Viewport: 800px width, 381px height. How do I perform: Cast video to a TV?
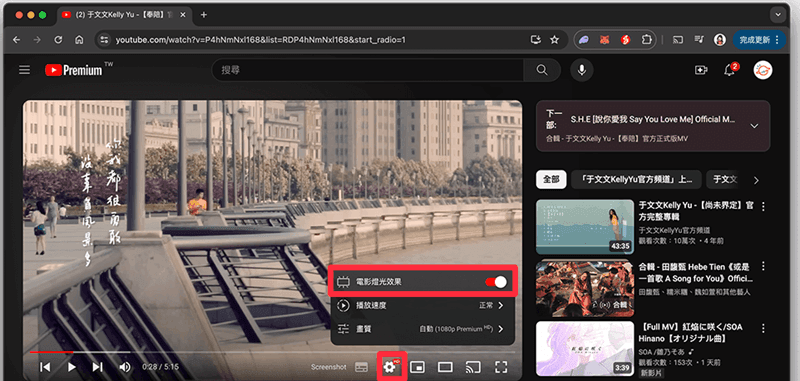point(473,367)
